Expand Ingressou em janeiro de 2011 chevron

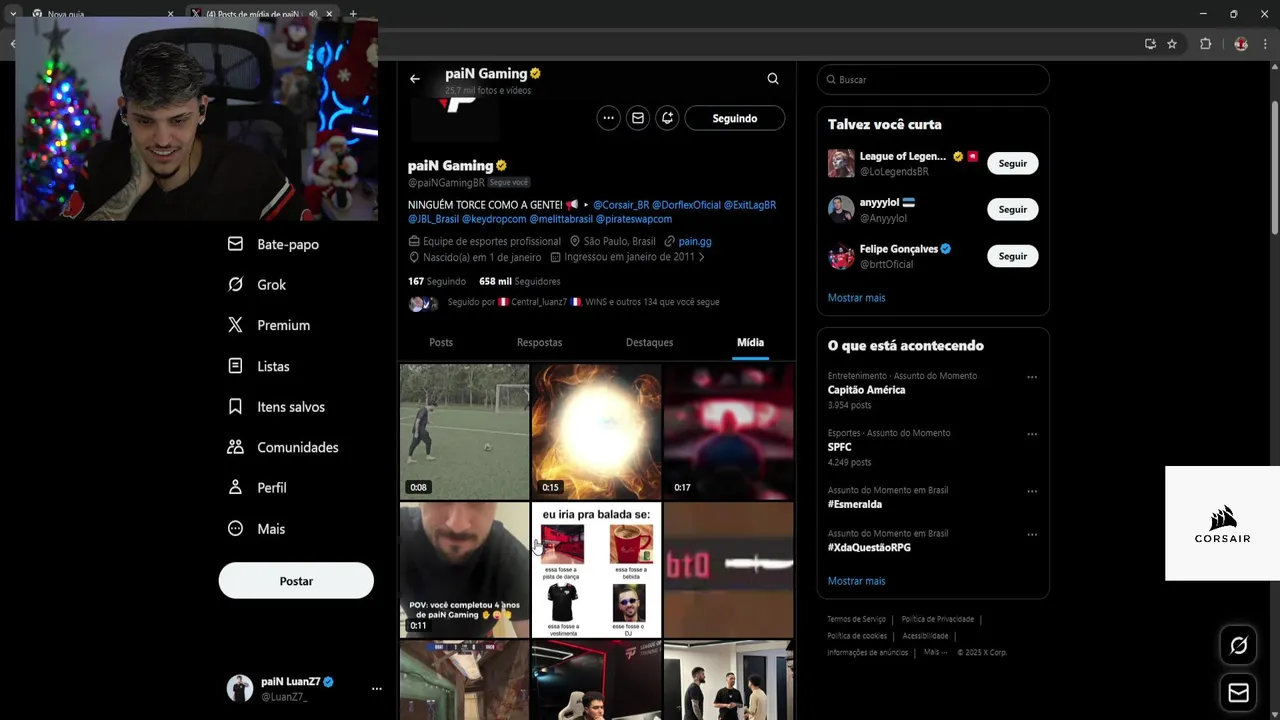point(701,257)
